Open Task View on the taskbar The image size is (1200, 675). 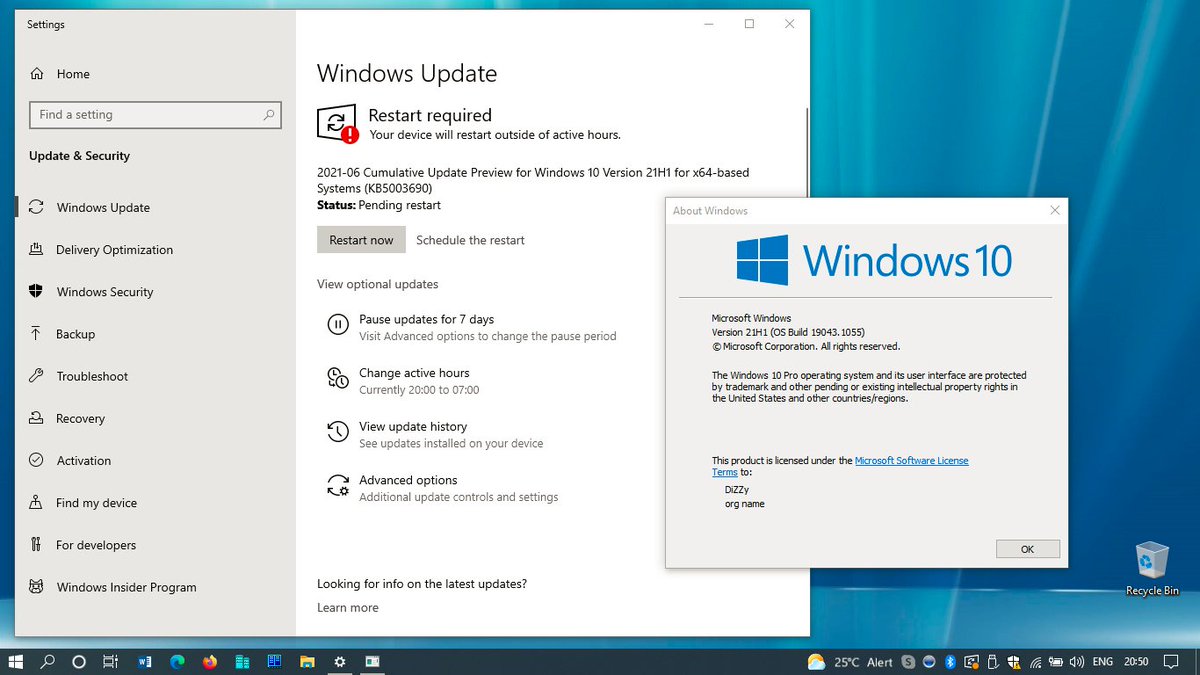pyautogui.click(x=111, y=662)
